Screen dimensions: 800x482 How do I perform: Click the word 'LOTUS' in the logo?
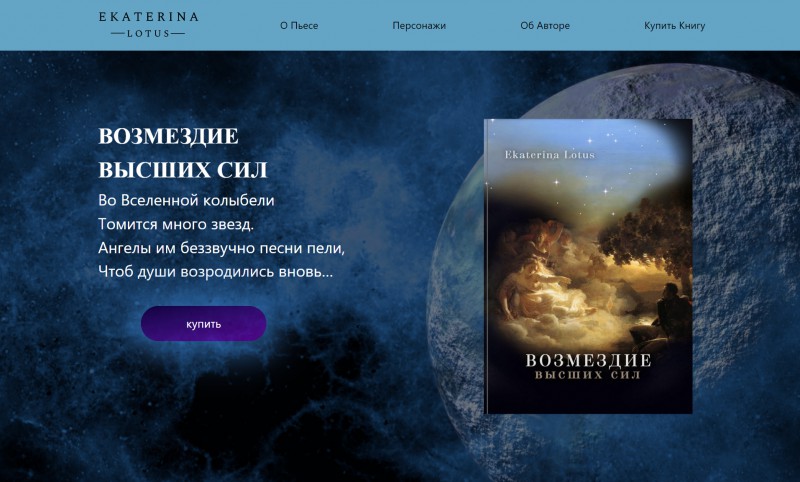click(x=148, y=34)
